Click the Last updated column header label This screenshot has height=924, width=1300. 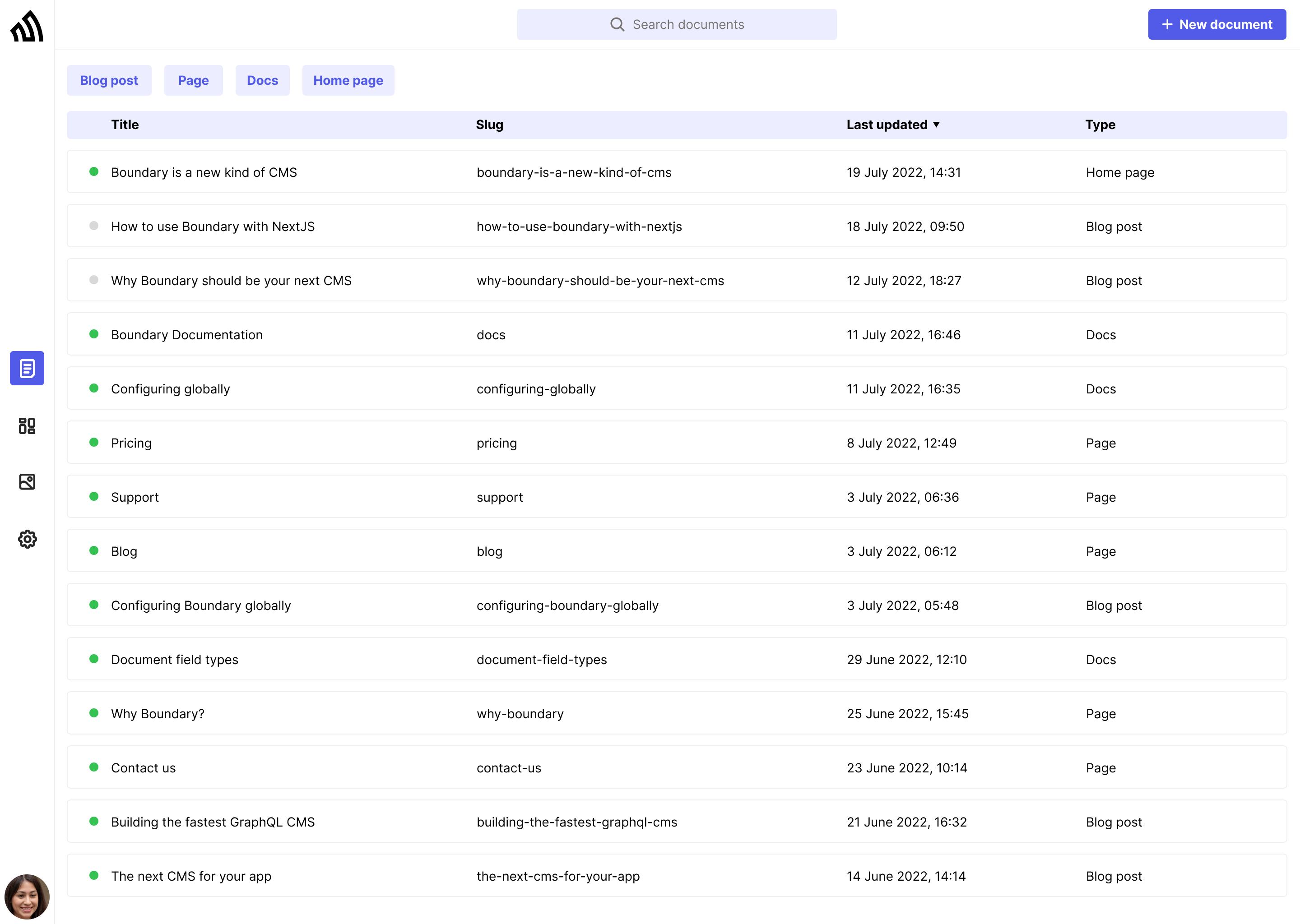tap(887, 125)
